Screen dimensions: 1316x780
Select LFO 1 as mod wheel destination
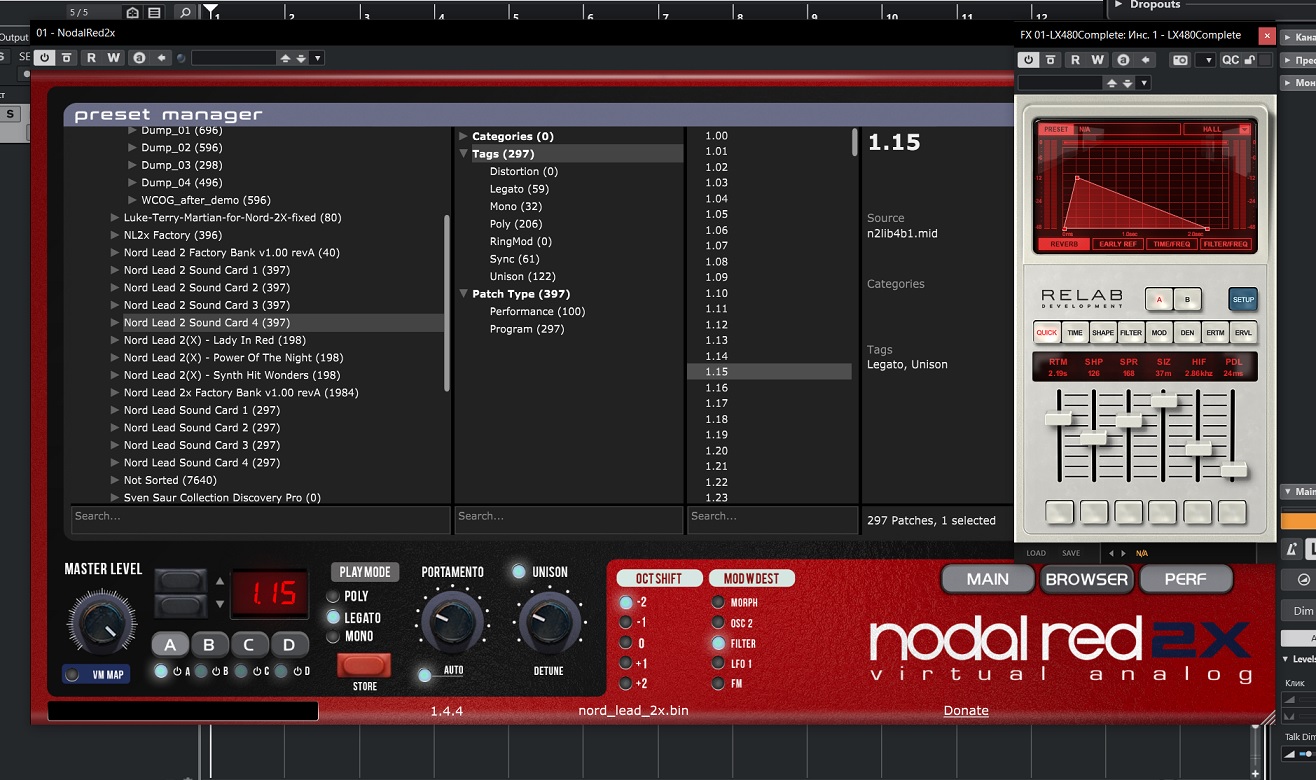(x=718, y=663)
